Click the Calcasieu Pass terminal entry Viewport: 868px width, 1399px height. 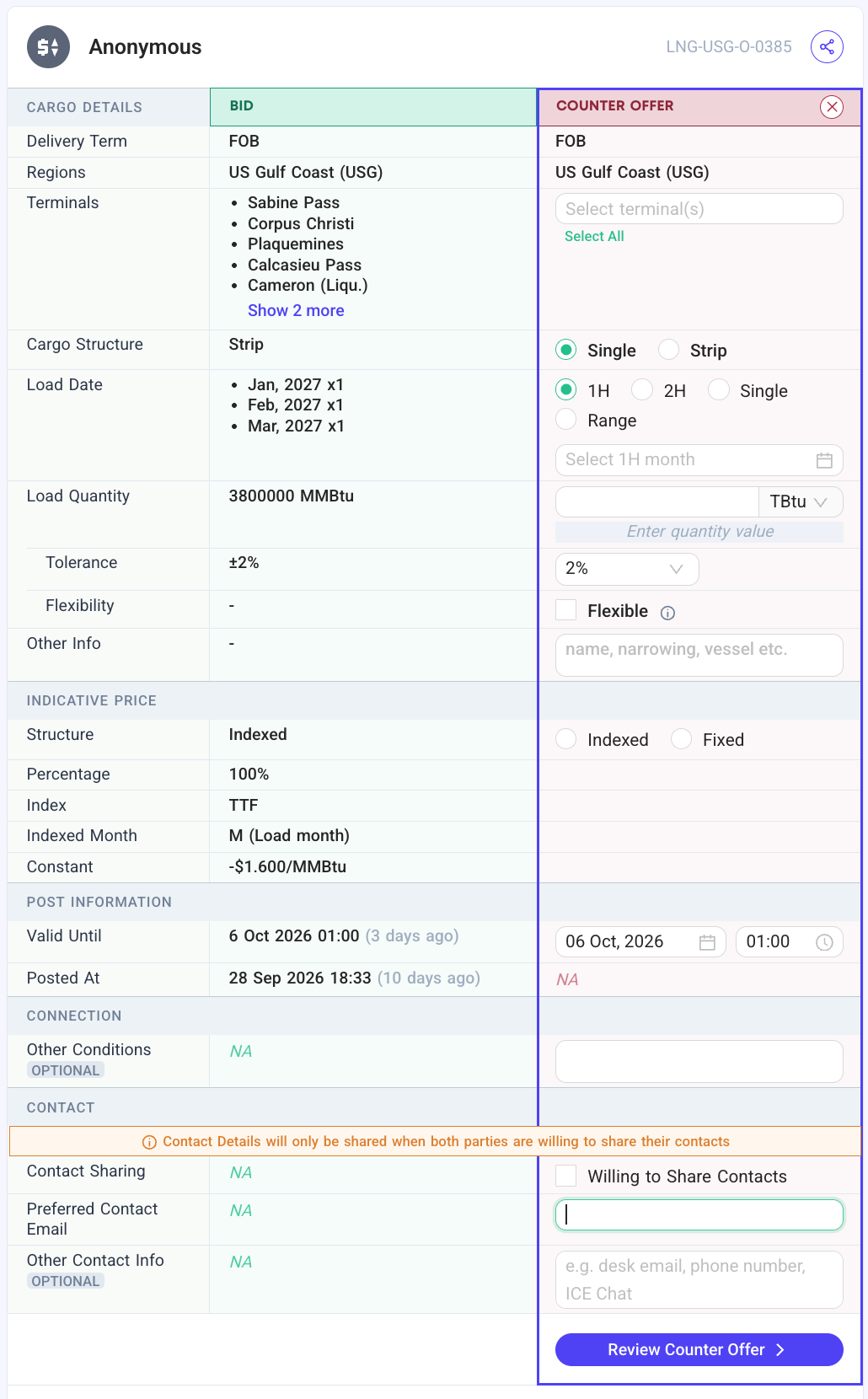tap(304, 265)
